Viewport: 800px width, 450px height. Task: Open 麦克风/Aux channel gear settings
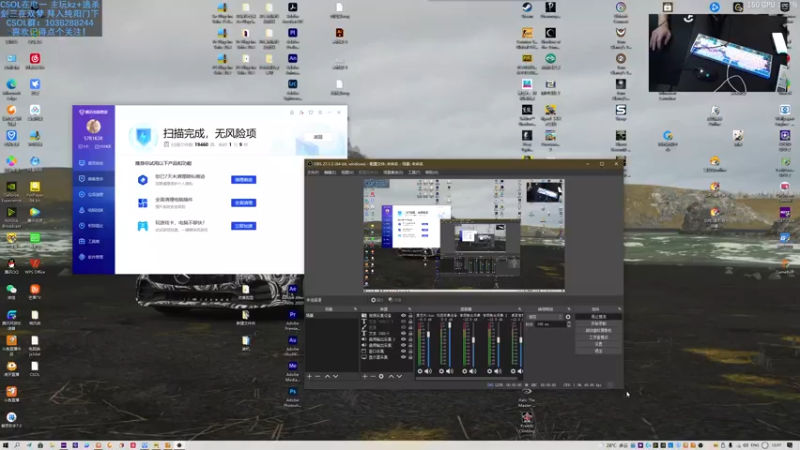click(420, 371)
